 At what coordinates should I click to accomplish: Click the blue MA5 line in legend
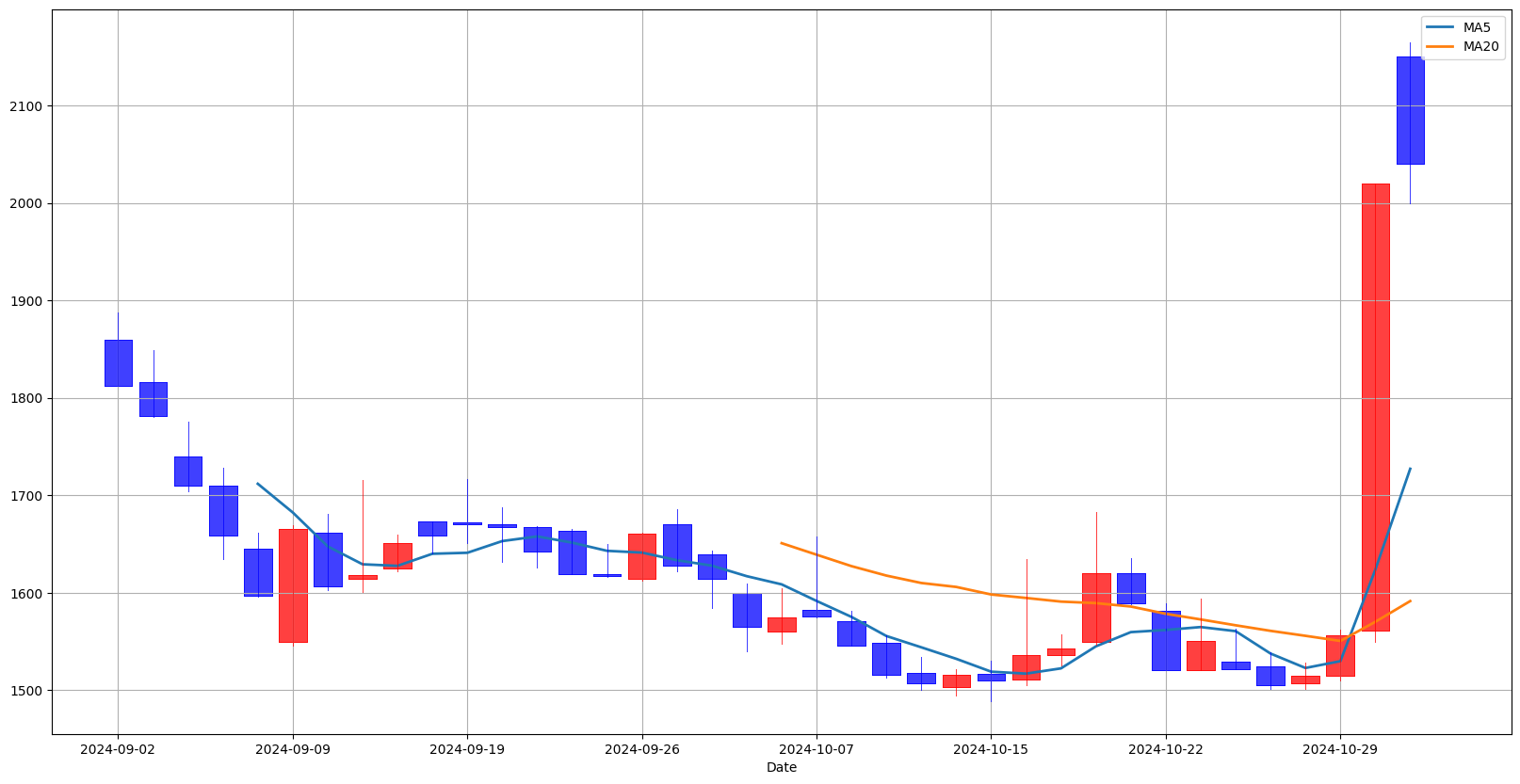coord(1442,27)
